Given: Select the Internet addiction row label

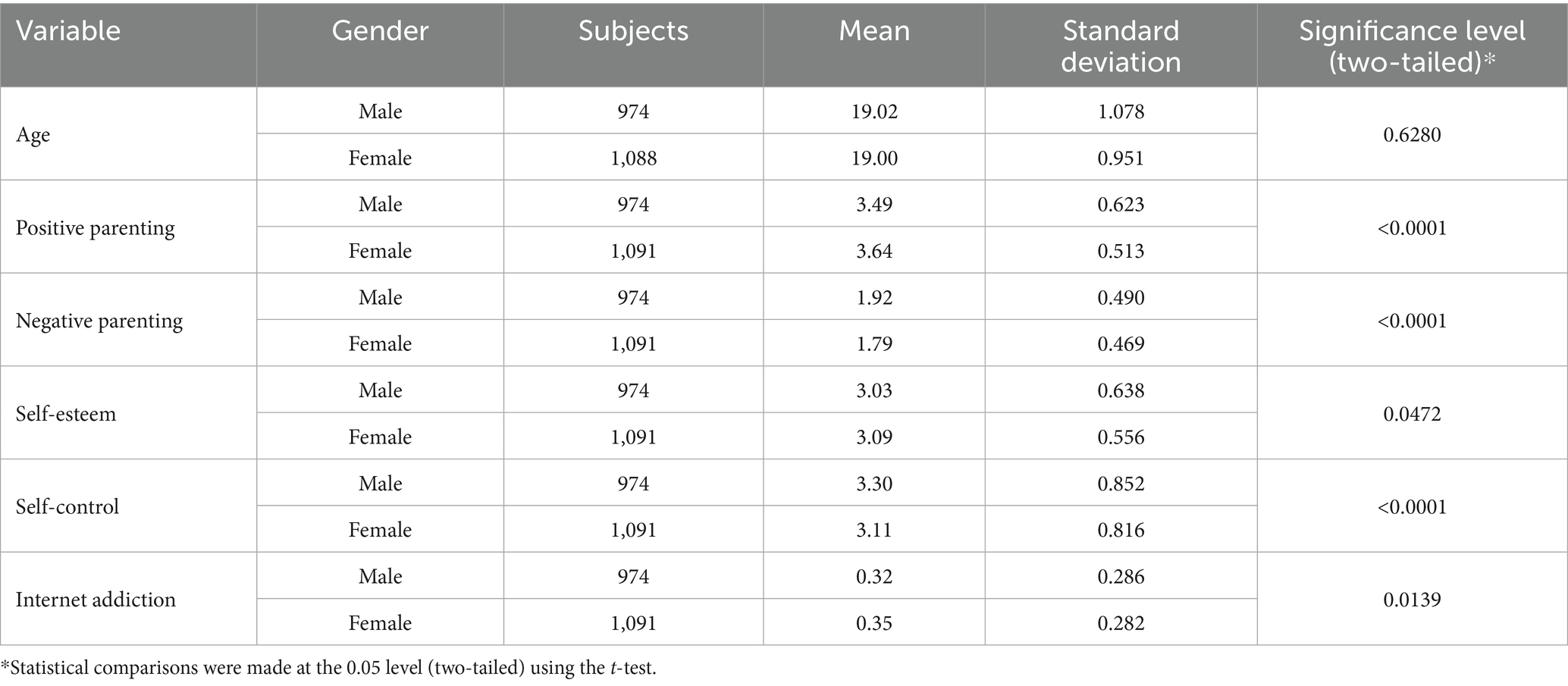Looking at the screenshot, I should 96,600.
